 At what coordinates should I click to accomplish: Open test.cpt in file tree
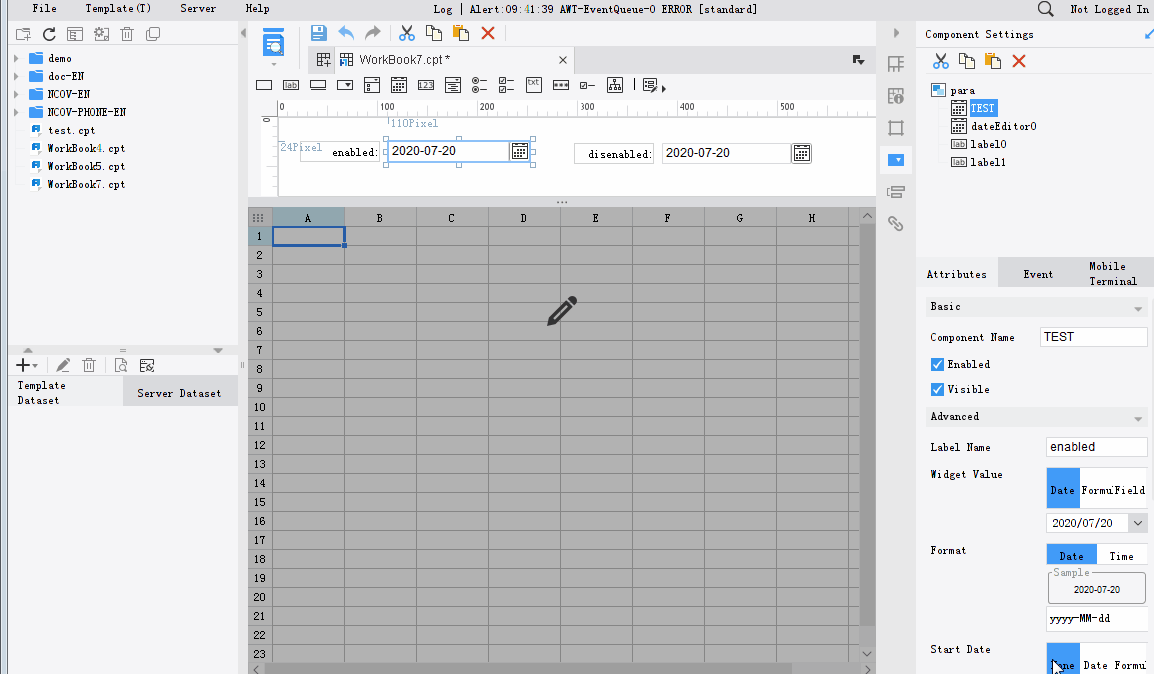point(71,130)
